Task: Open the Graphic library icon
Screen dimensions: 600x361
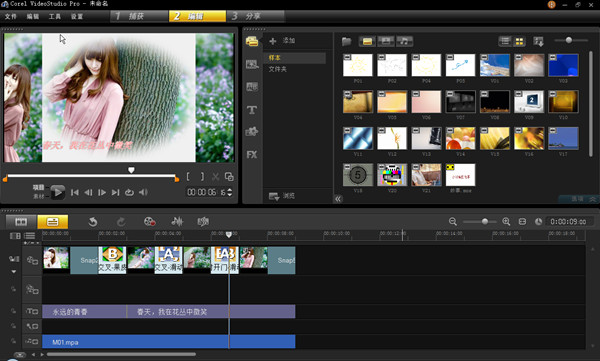Action: (x=252, y=132)
